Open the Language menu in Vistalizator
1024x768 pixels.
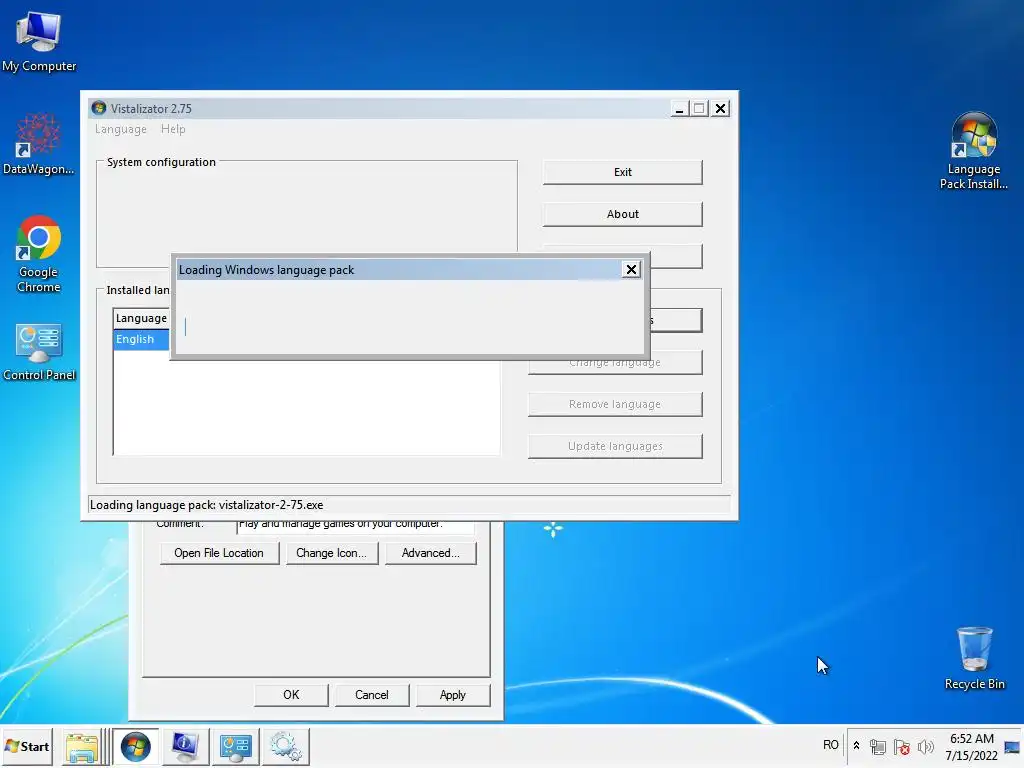click(x=121, y=129)
